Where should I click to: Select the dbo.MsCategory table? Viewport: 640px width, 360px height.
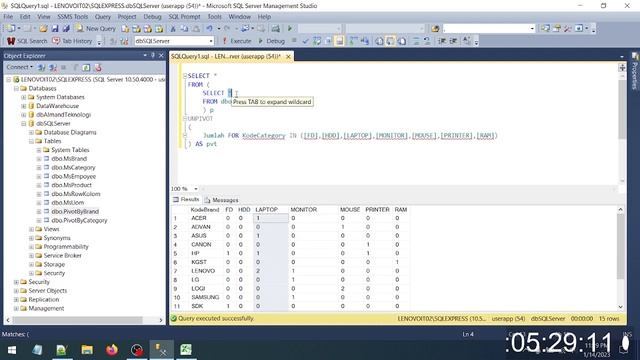(x=73, y=167)
